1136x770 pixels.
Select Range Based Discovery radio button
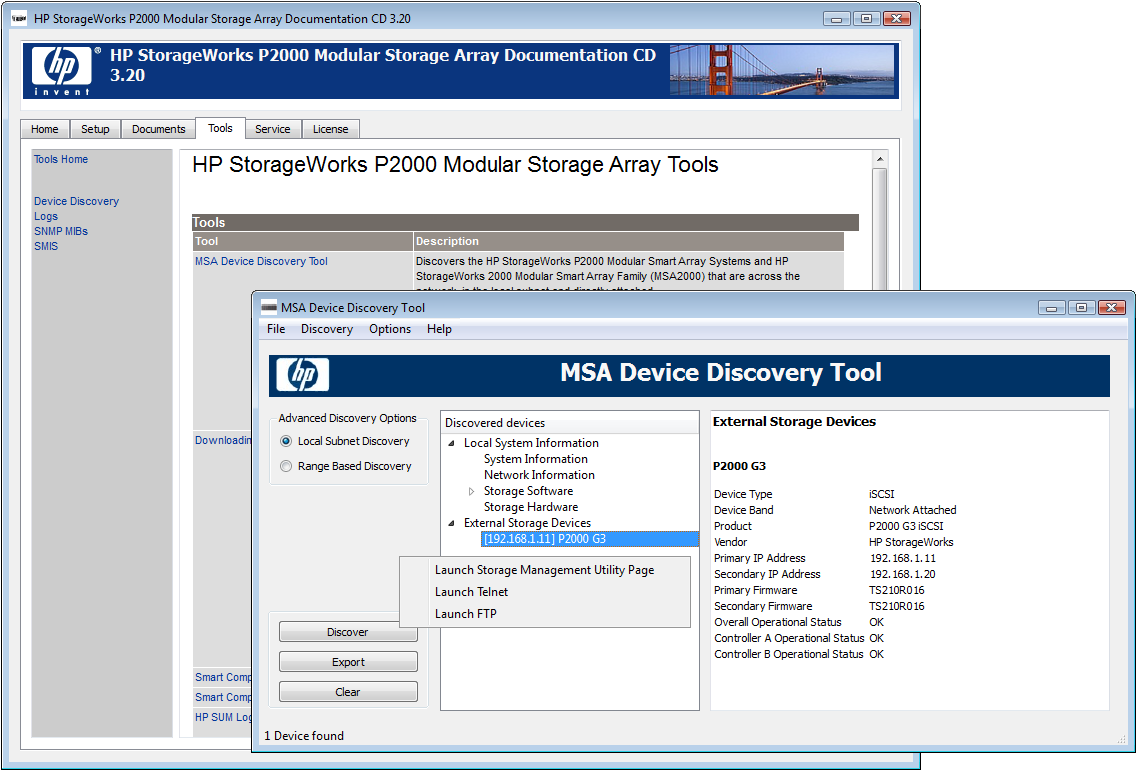(286, 466)
